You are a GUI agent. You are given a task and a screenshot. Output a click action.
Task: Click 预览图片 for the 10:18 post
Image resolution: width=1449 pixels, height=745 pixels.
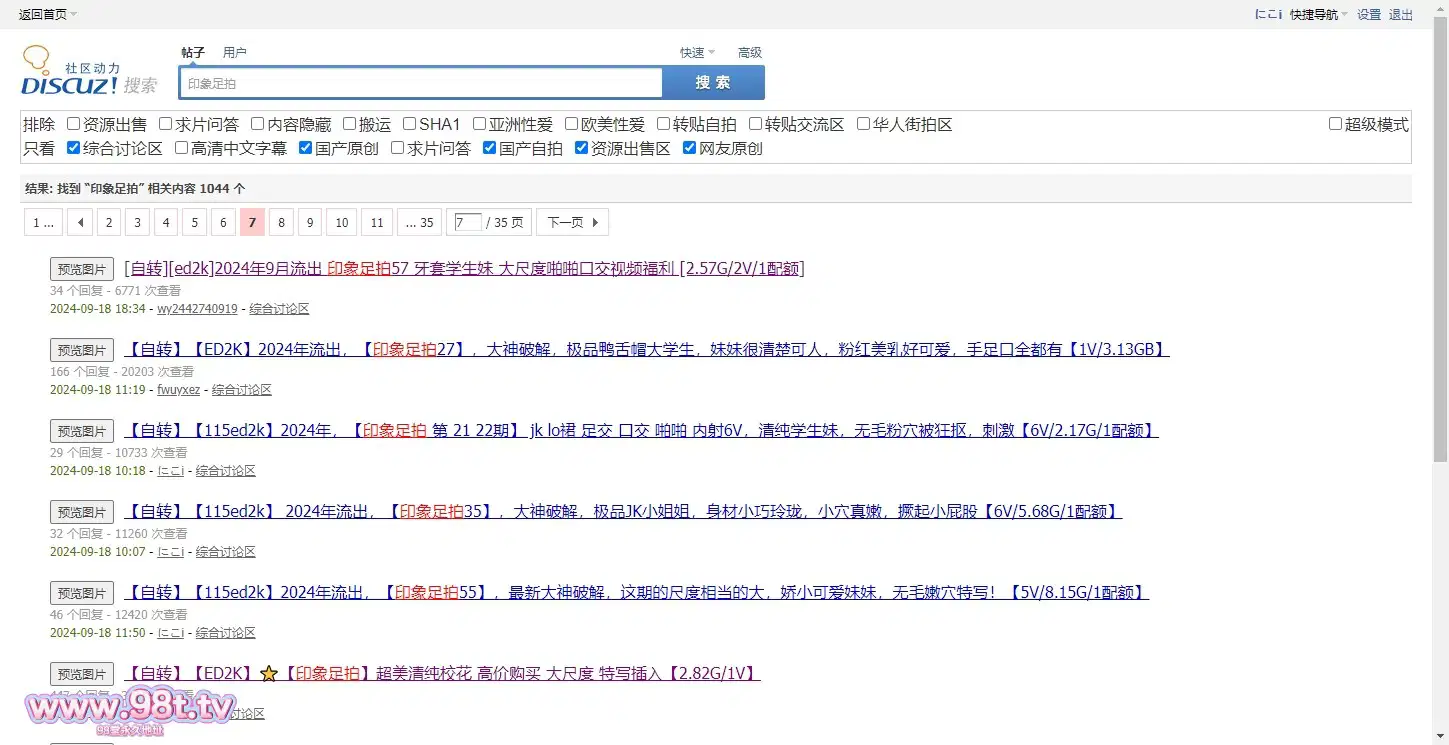coord(82,431)
